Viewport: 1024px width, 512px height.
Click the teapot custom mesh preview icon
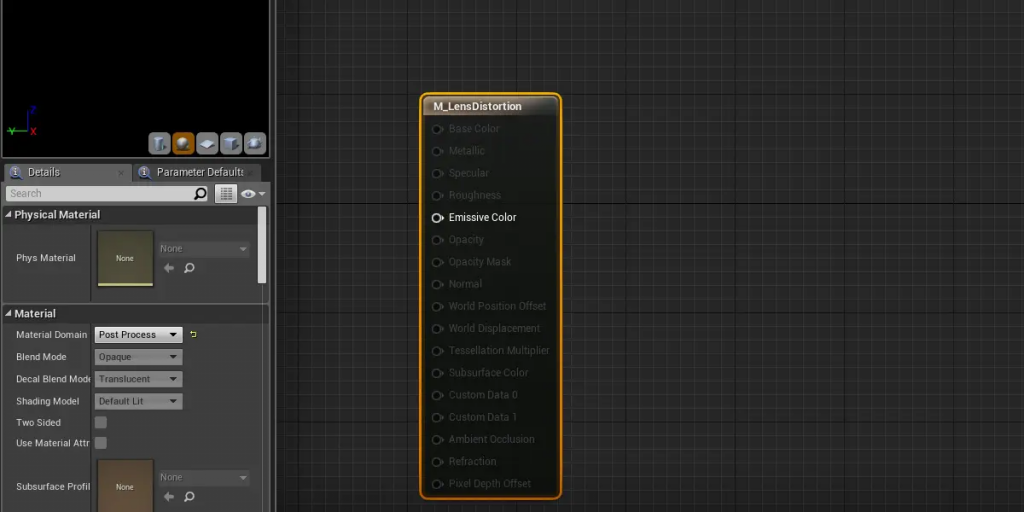click(255, 144)
